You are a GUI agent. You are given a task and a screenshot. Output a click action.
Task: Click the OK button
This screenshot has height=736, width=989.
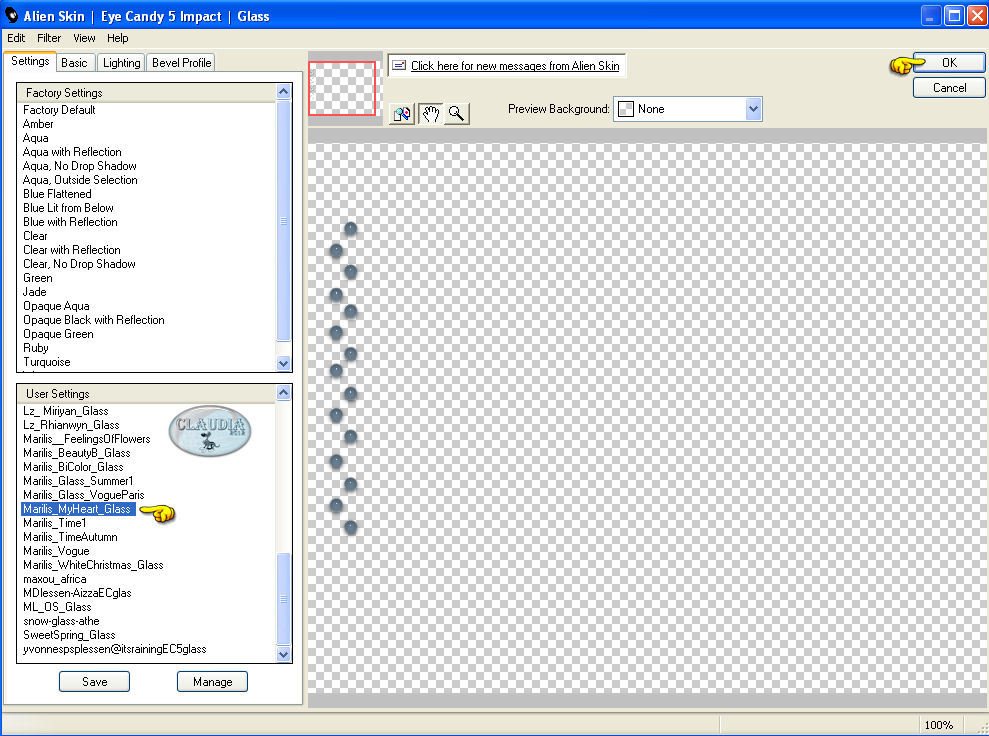pyautogui.click(x=949, y=62)
